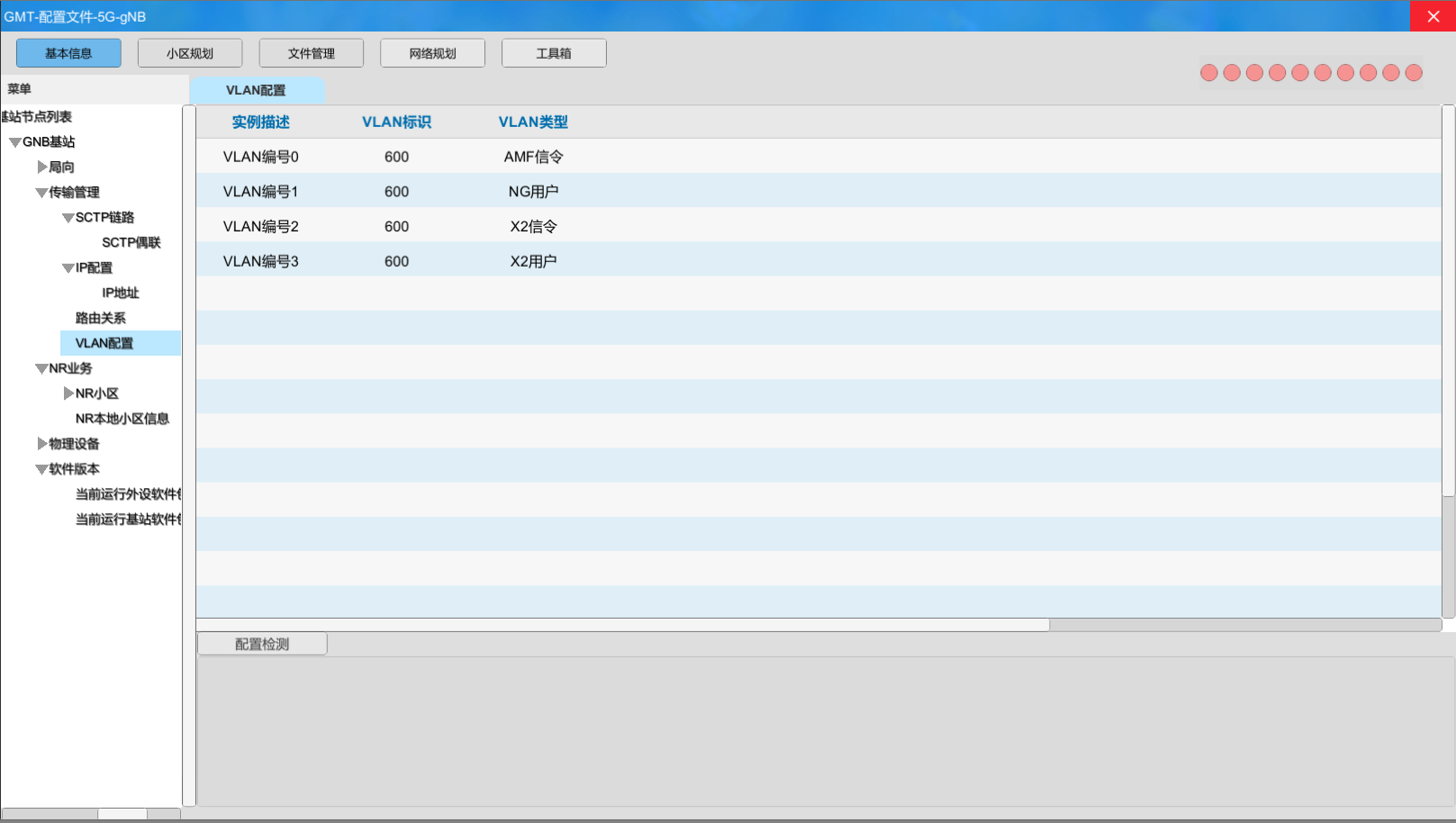Click the NG用户 VLAN type cell
This screenshot has height=823, width=1456.
[534, 191]
